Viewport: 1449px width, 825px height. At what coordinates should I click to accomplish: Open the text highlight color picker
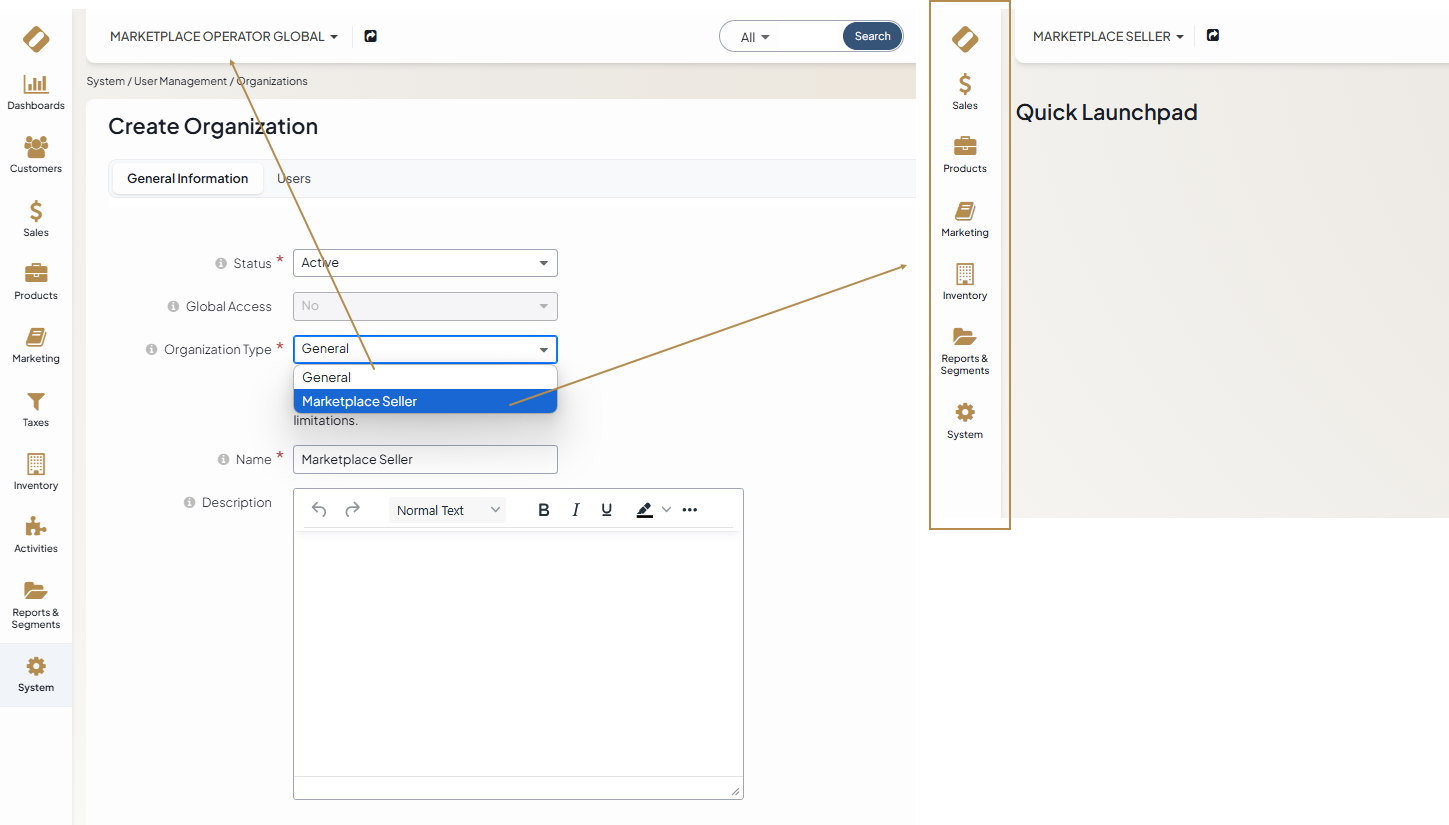[645, 510]
